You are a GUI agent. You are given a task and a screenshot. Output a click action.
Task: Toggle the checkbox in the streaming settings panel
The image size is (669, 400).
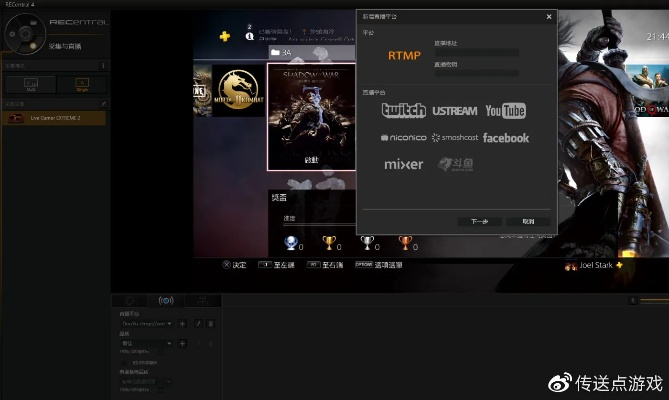[126, 362]
